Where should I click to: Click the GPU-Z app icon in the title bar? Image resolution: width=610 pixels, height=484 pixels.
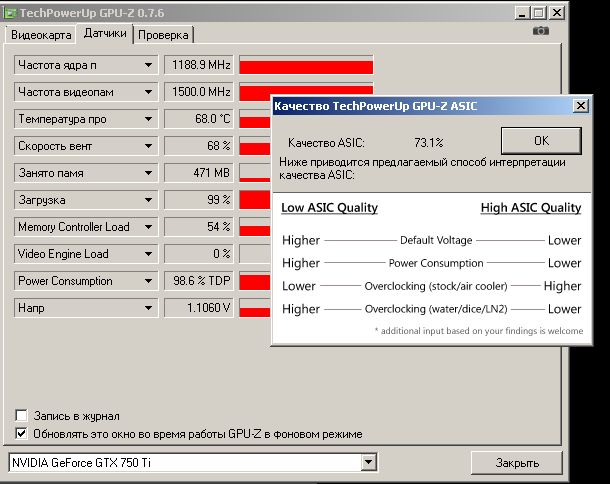coord(10,13)
